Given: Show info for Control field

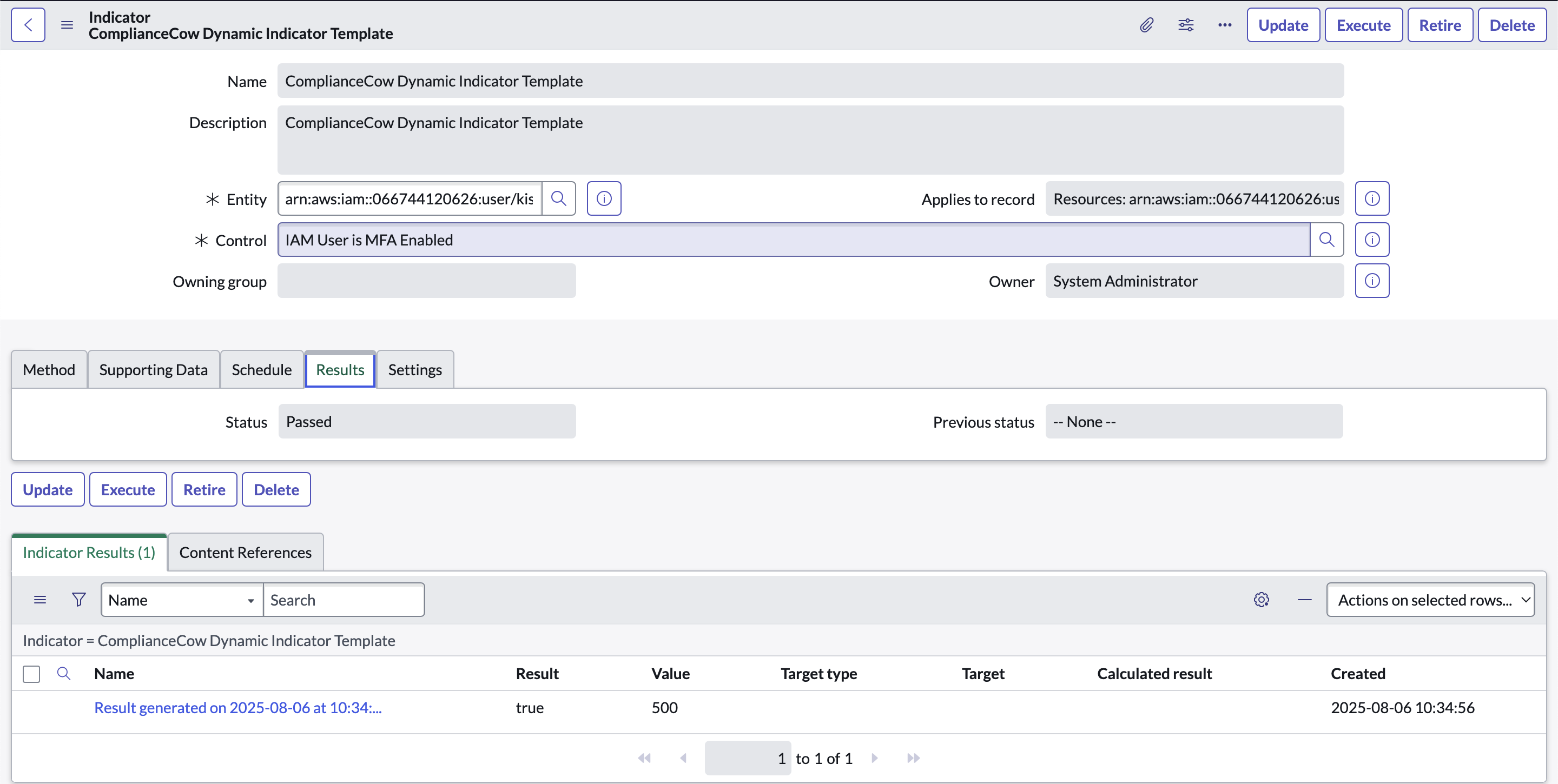Looking at the screenshot, I should (1372, 240).
